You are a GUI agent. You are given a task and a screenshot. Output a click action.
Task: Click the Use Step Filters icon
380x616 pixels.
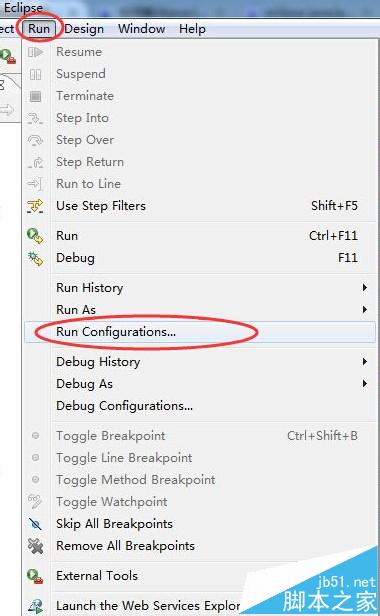coord(35,205)
